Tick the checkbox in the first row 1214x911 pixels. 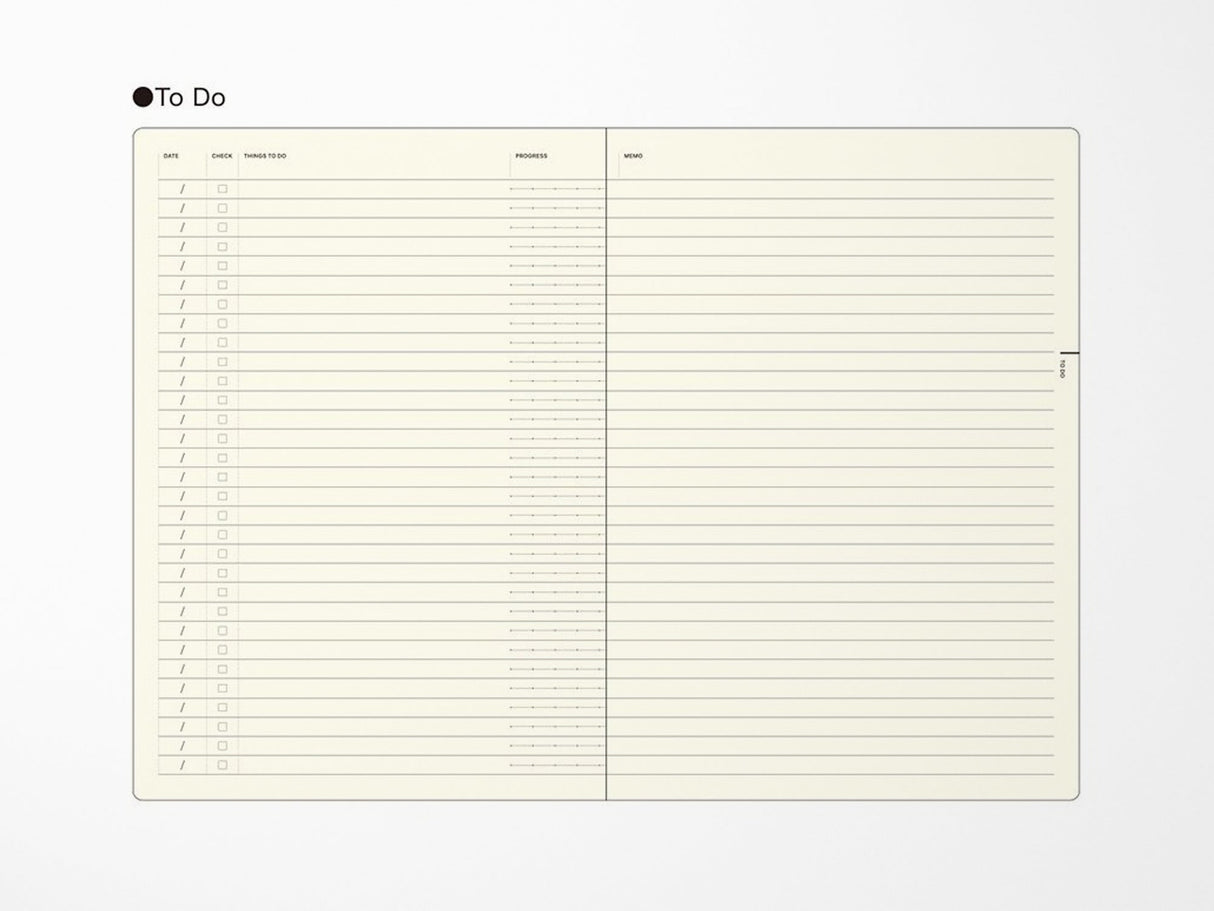(x=222, y=188)
